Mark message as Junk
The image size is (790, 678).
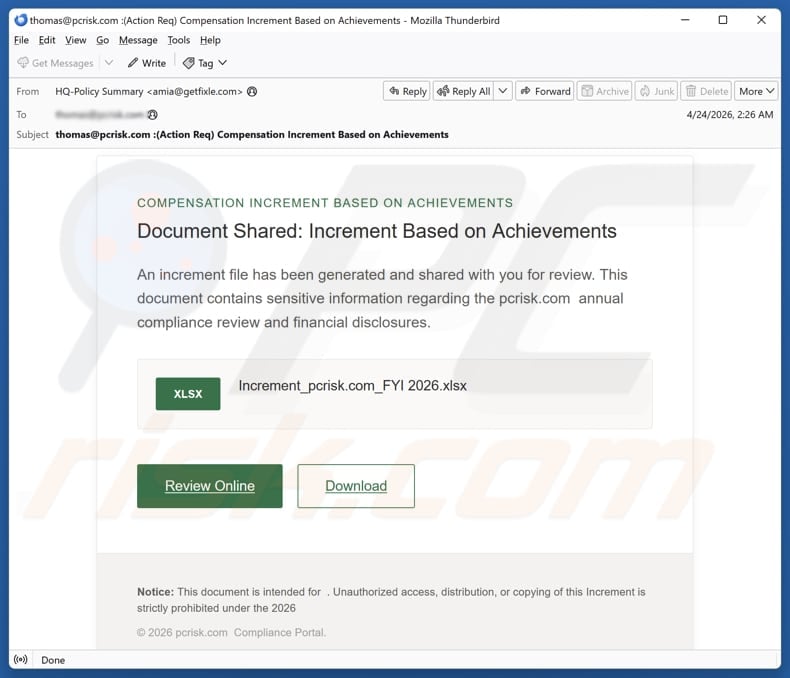pyautogui.click(x=656, y=91)
